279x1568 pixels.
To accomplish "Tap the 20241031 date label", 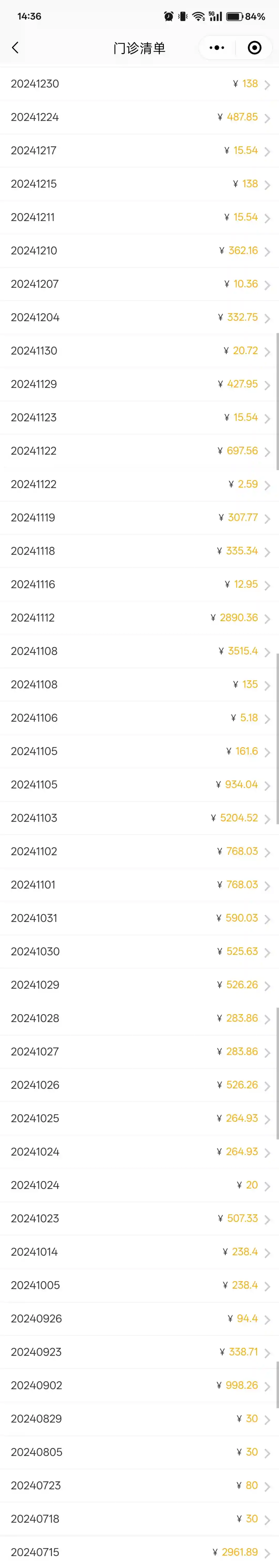I will (34, 918).
